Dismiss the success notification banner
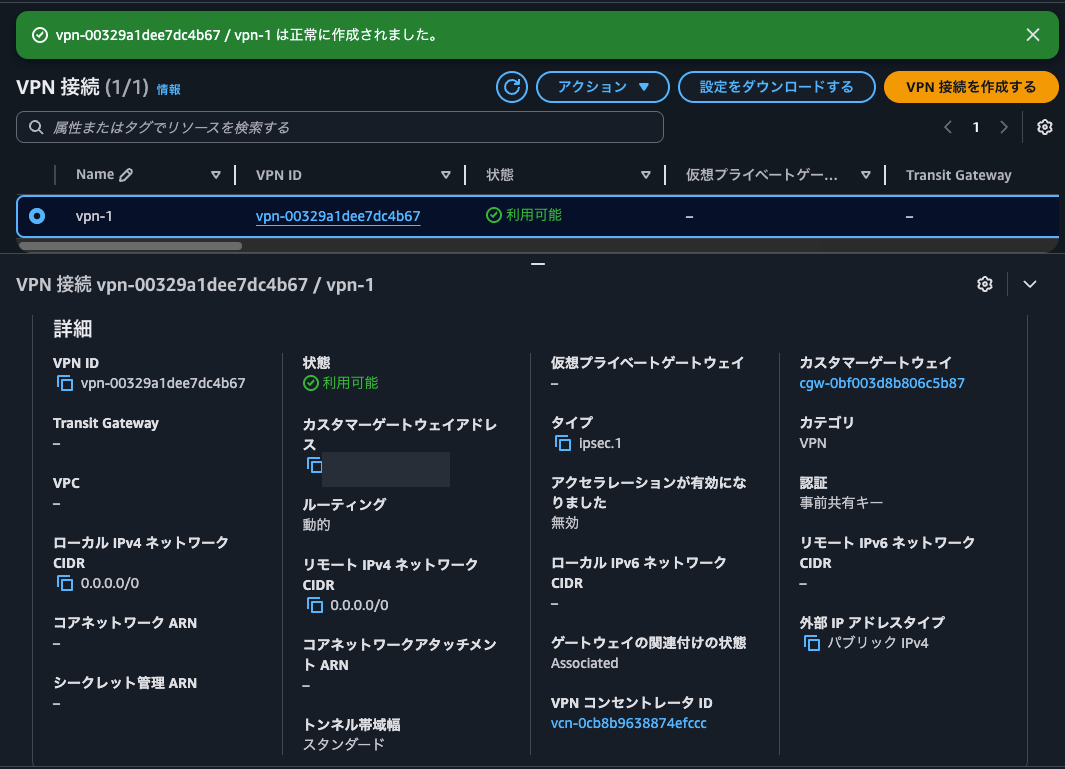The width and height of the screenshot is (1065, 769). 1032,34
